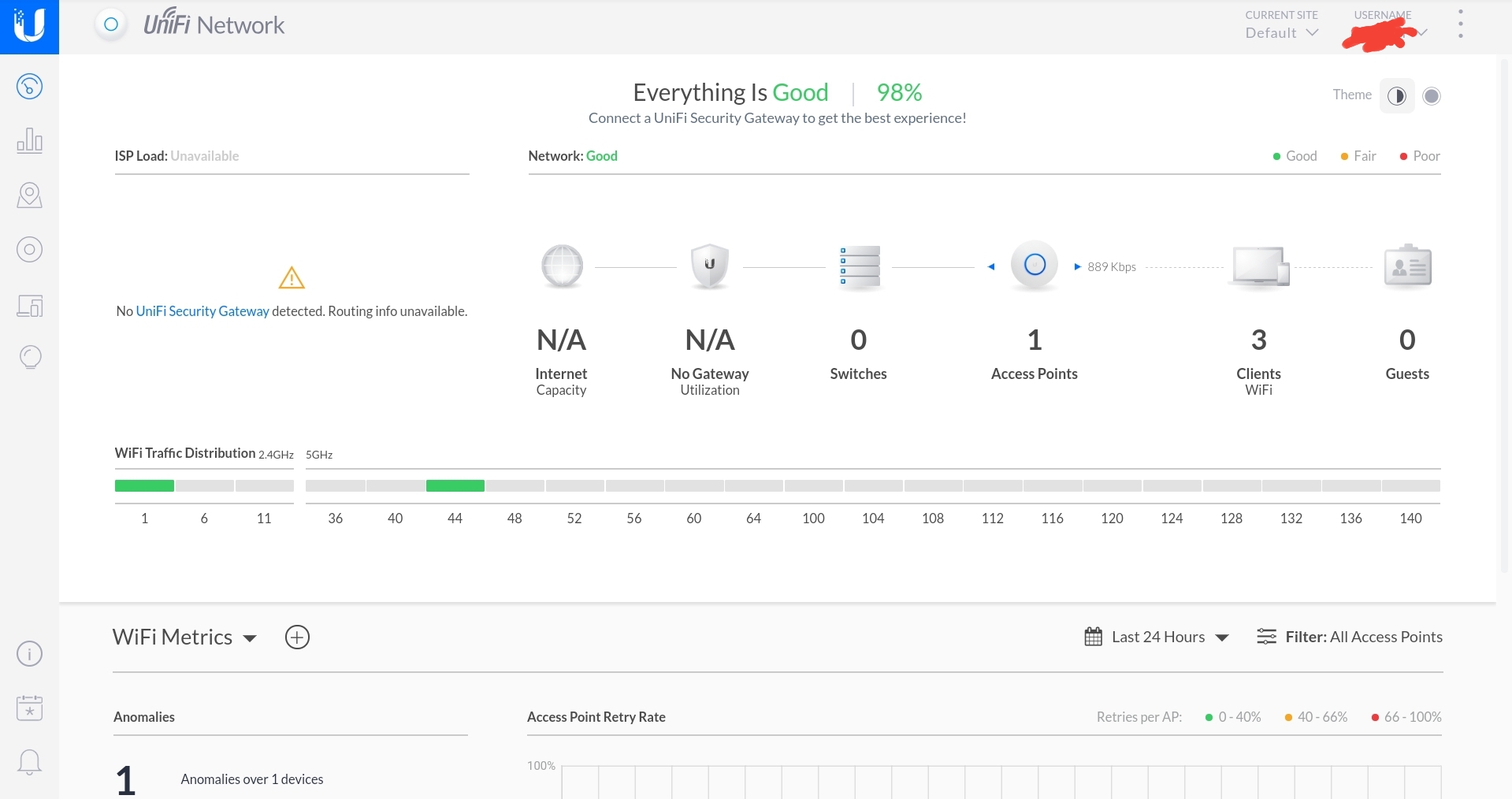1512x799 pixels.
Task: Add a widget with the plus circle icon
Action: pyautogui.click(x=297, y=637)
